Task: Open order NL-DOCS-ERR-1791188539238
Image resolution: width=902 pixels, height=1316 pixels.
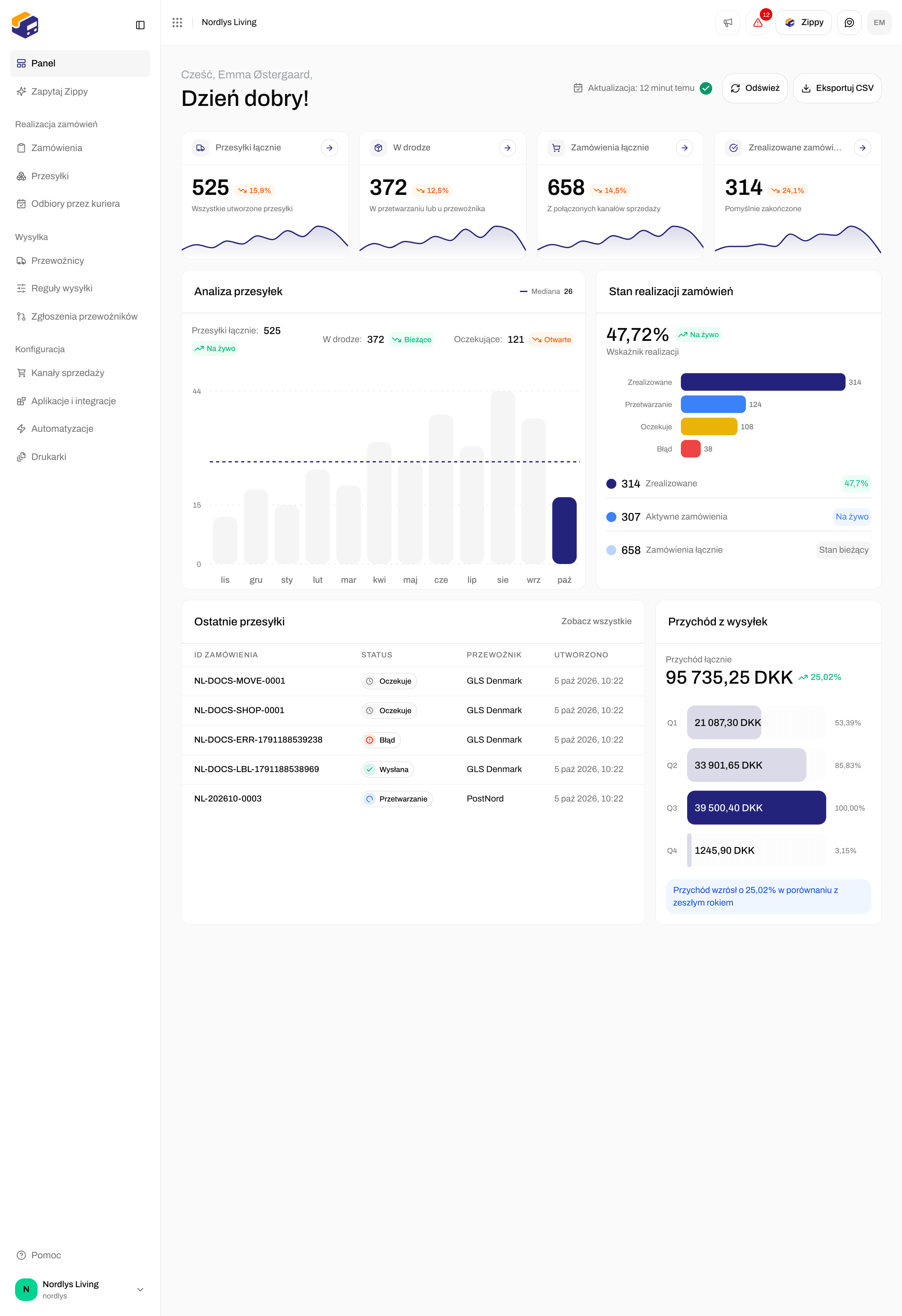Action: point(412,740)
